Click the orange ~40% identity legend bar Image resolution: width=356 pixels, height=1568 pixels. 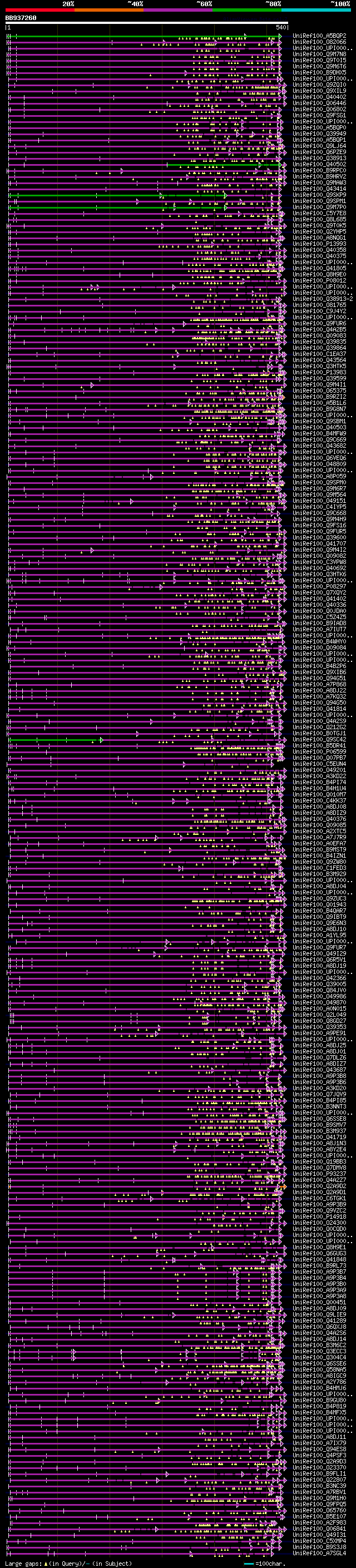point(109,10)
